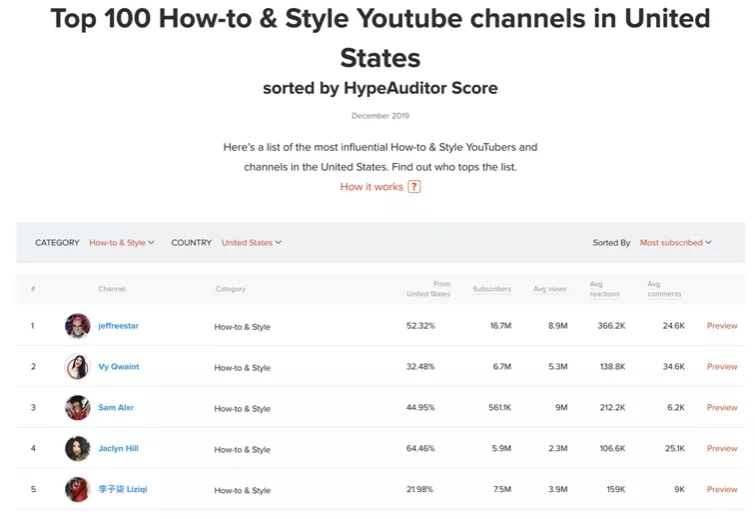Click Preview in the Jaclyn Hill row
Viewport: 755px width, 519px height.
pos(721,449)
